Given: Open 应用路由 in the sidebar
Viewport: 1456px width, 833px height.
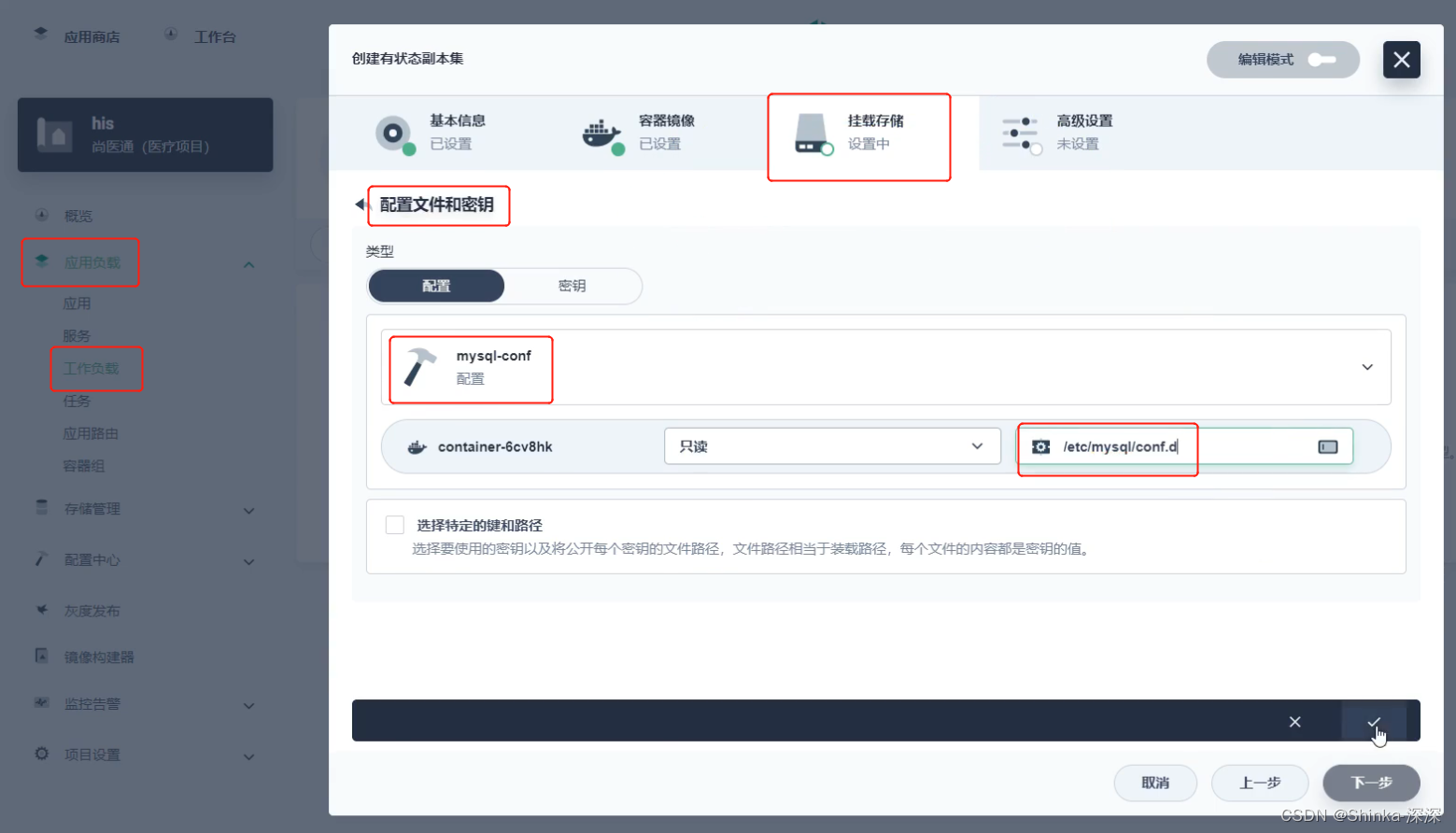Looking at the screenshot, I should pos(91,433).
